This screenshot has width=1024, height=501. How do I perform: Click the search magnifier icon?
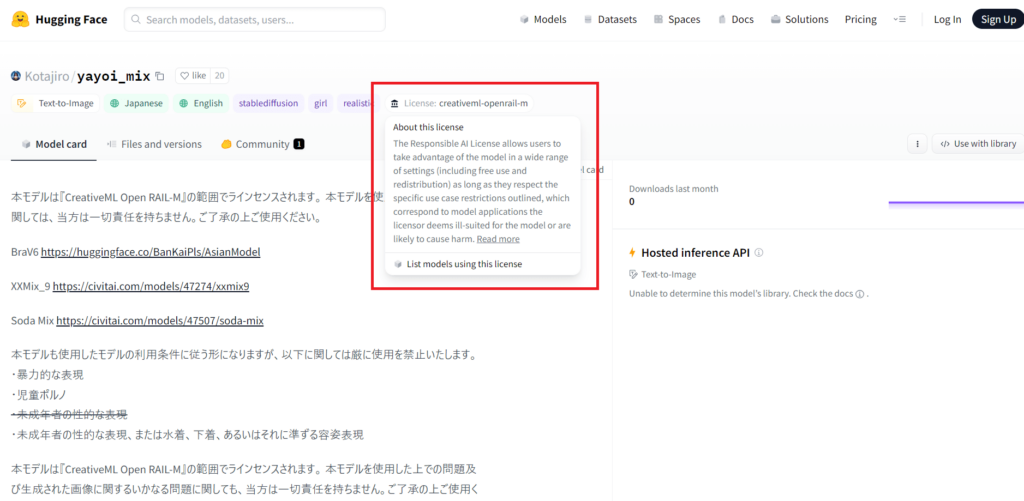[136, 20]
